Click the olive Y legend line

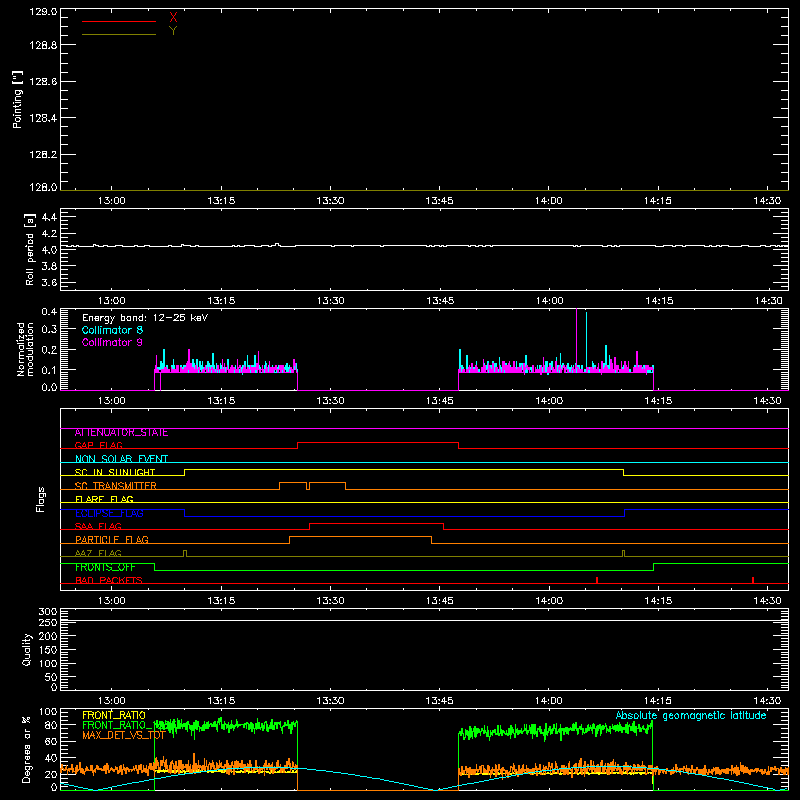[118, 34]
